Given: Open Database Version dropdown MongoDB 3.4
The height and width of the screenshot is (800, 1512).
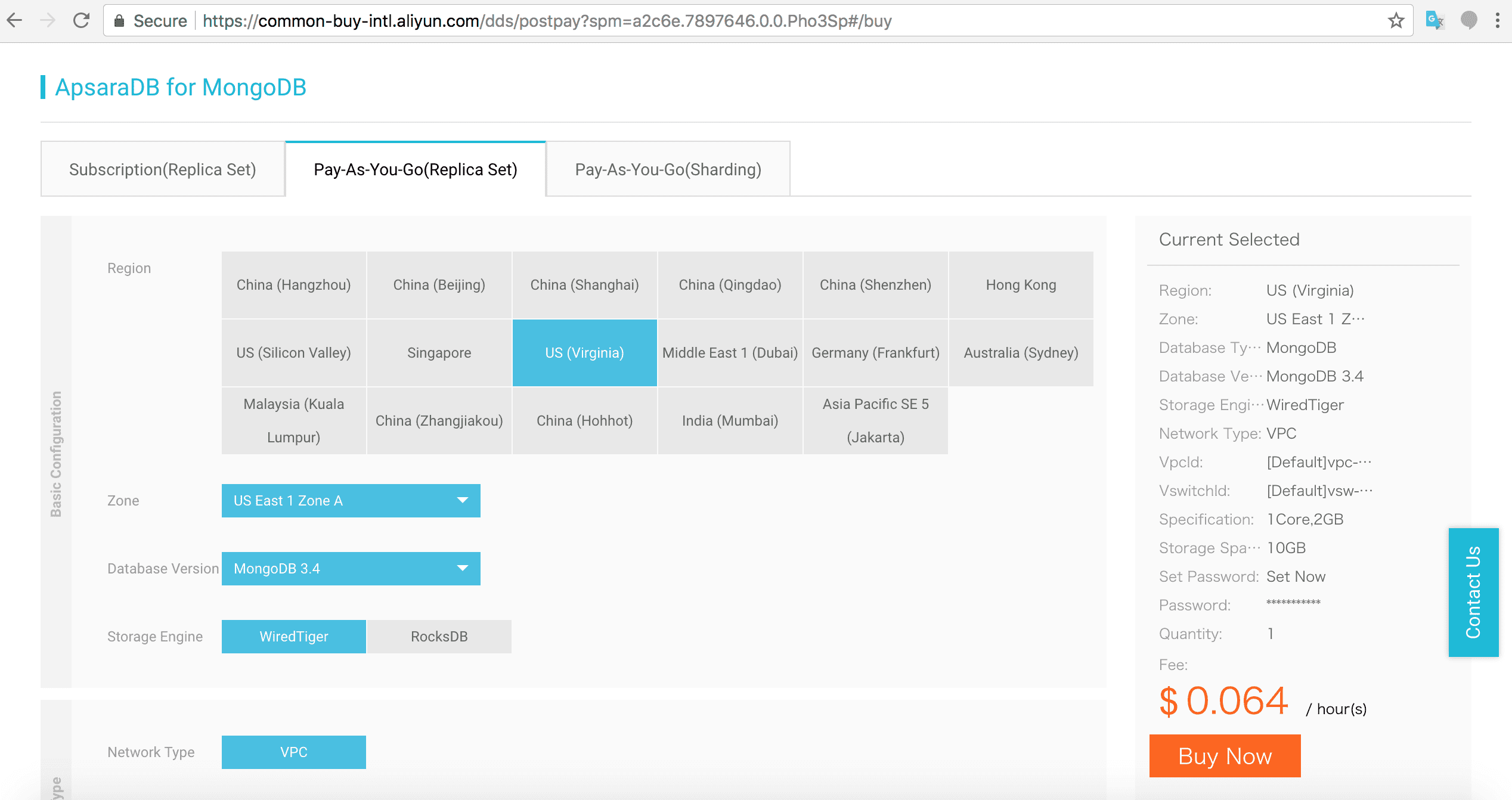Looking at the screenshot, I should tap(351, 569).
